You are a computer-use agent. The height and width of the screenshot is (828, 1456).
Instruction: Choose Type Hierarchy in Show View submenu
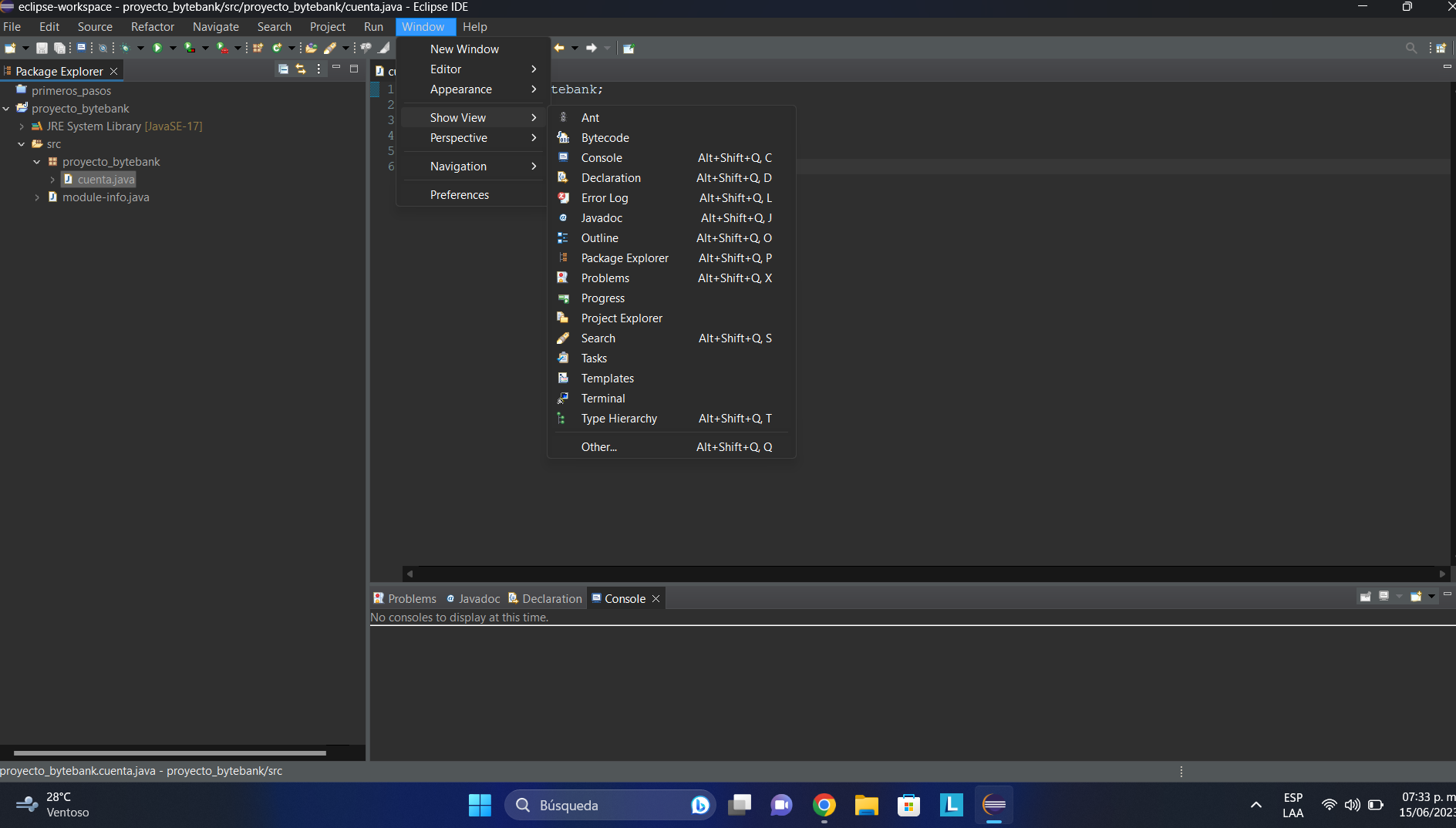pos(671,419)
